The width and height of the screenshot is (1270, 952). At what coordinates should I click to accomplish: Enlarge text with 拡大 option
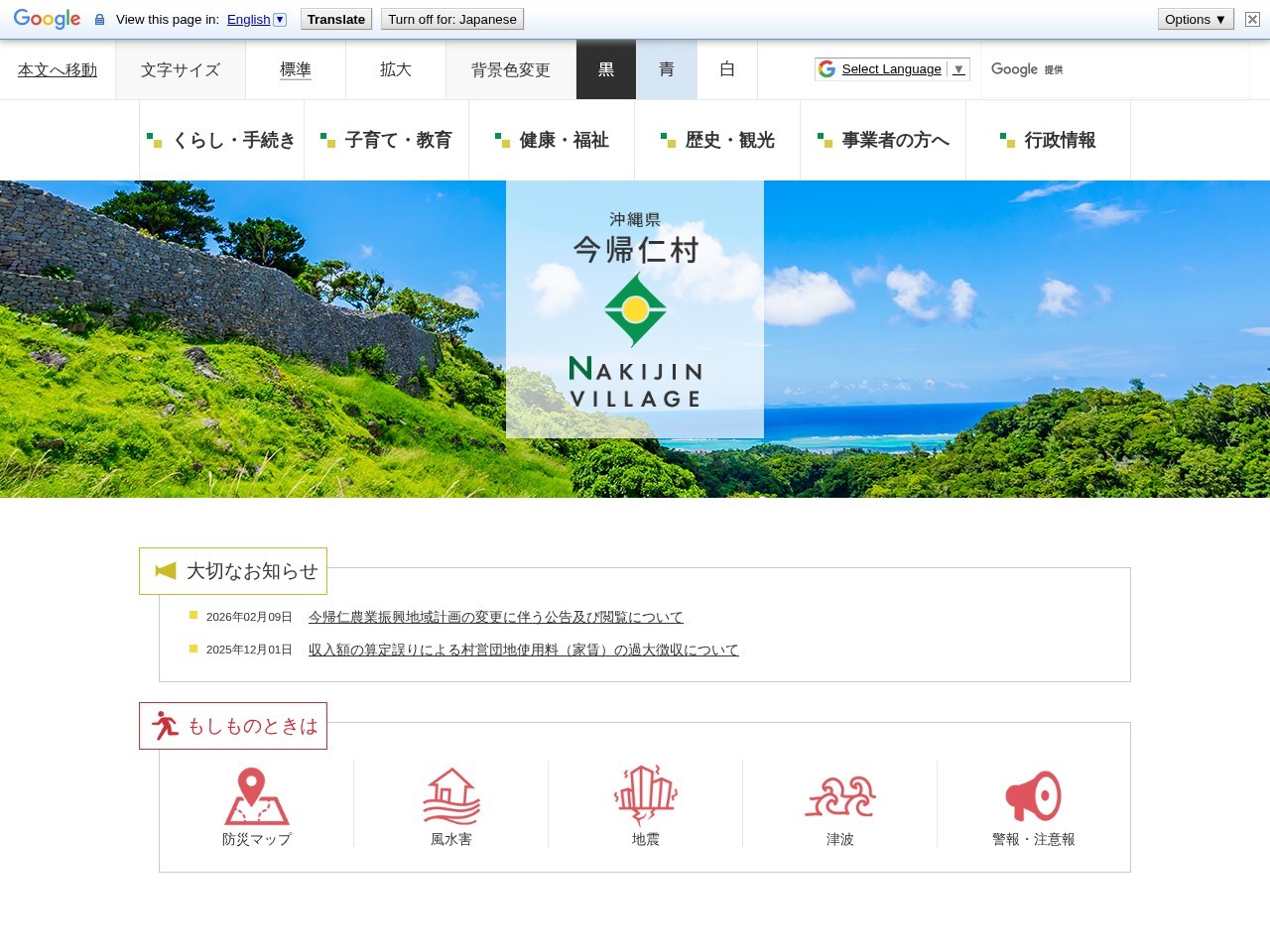pos(395,69)
